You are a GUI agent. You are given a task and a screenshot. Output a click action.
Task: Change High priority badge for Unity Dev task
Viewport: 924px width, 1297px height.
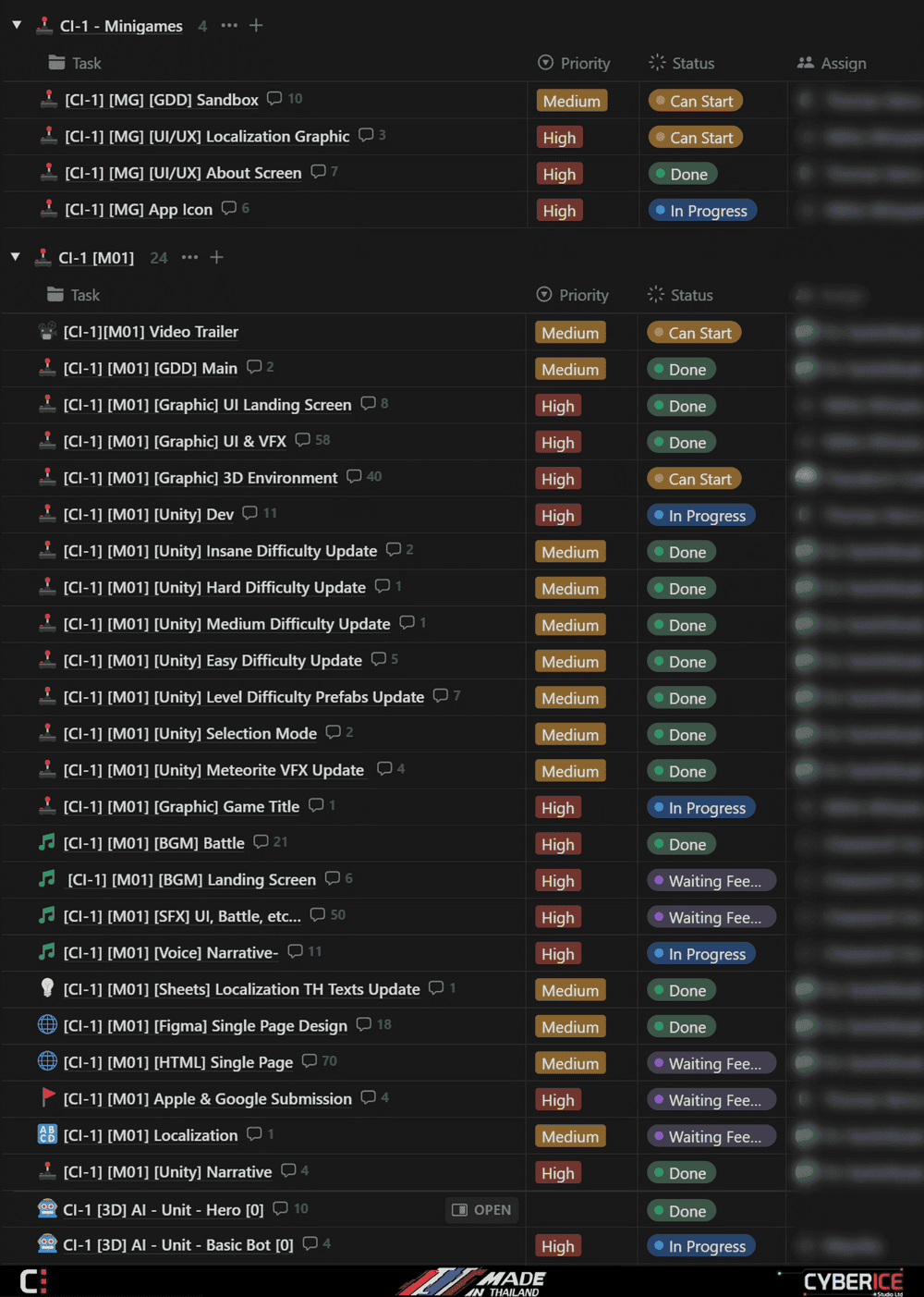tap(558, 516)
